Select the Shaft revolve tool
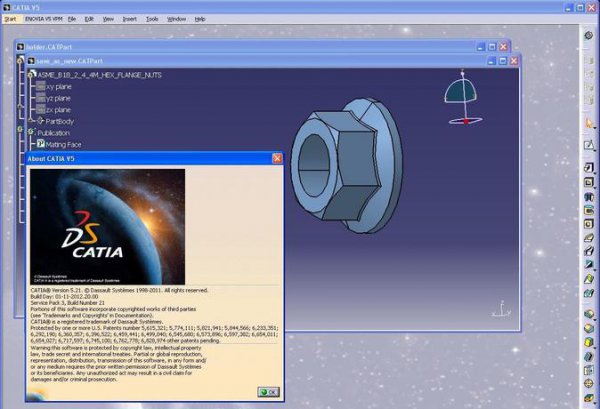Screen dimensions: 600x409 point(589,197)
